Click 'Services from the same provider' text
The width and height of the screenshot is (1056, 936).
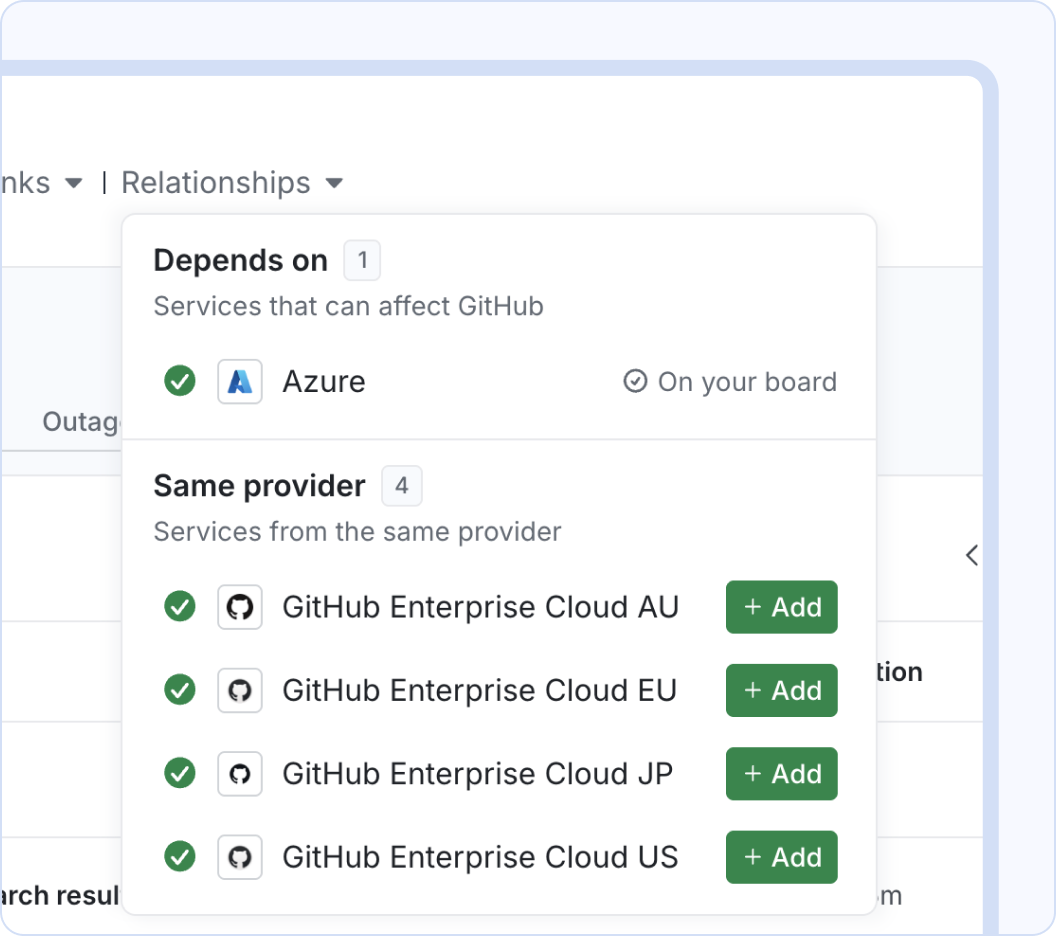coord(357,532)
